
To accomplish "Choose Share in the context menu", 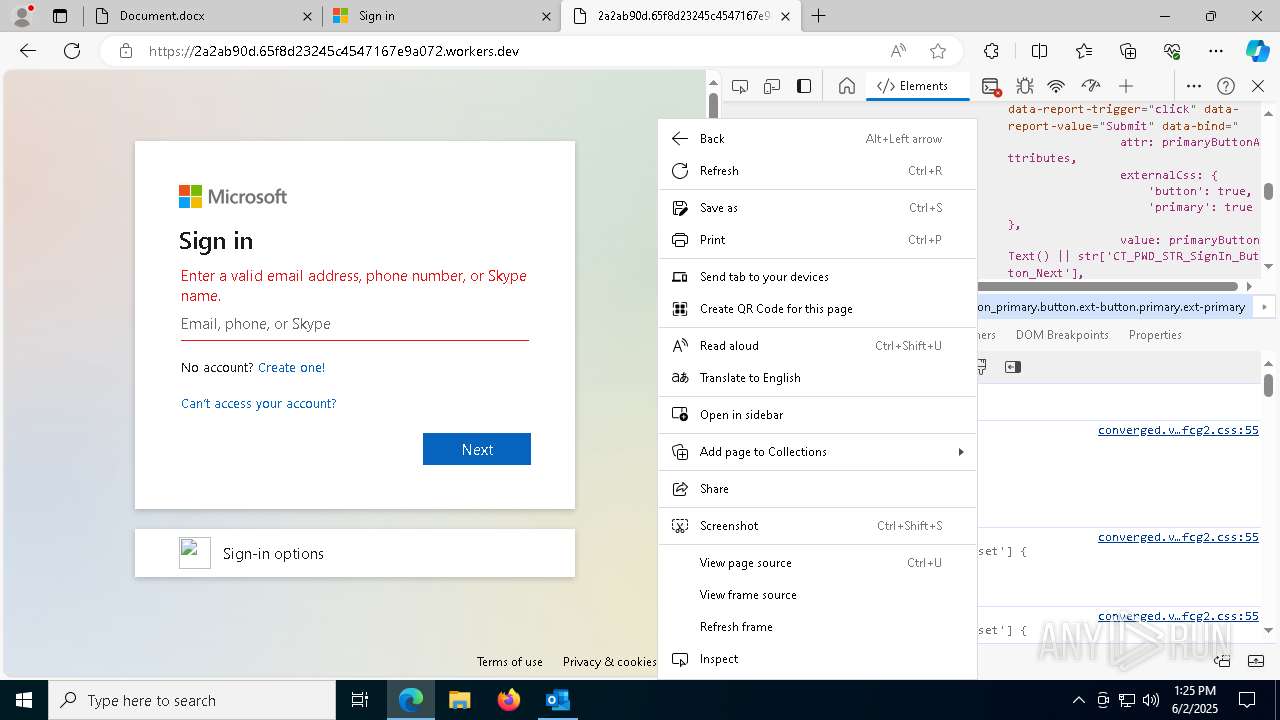I will (817, 489).
